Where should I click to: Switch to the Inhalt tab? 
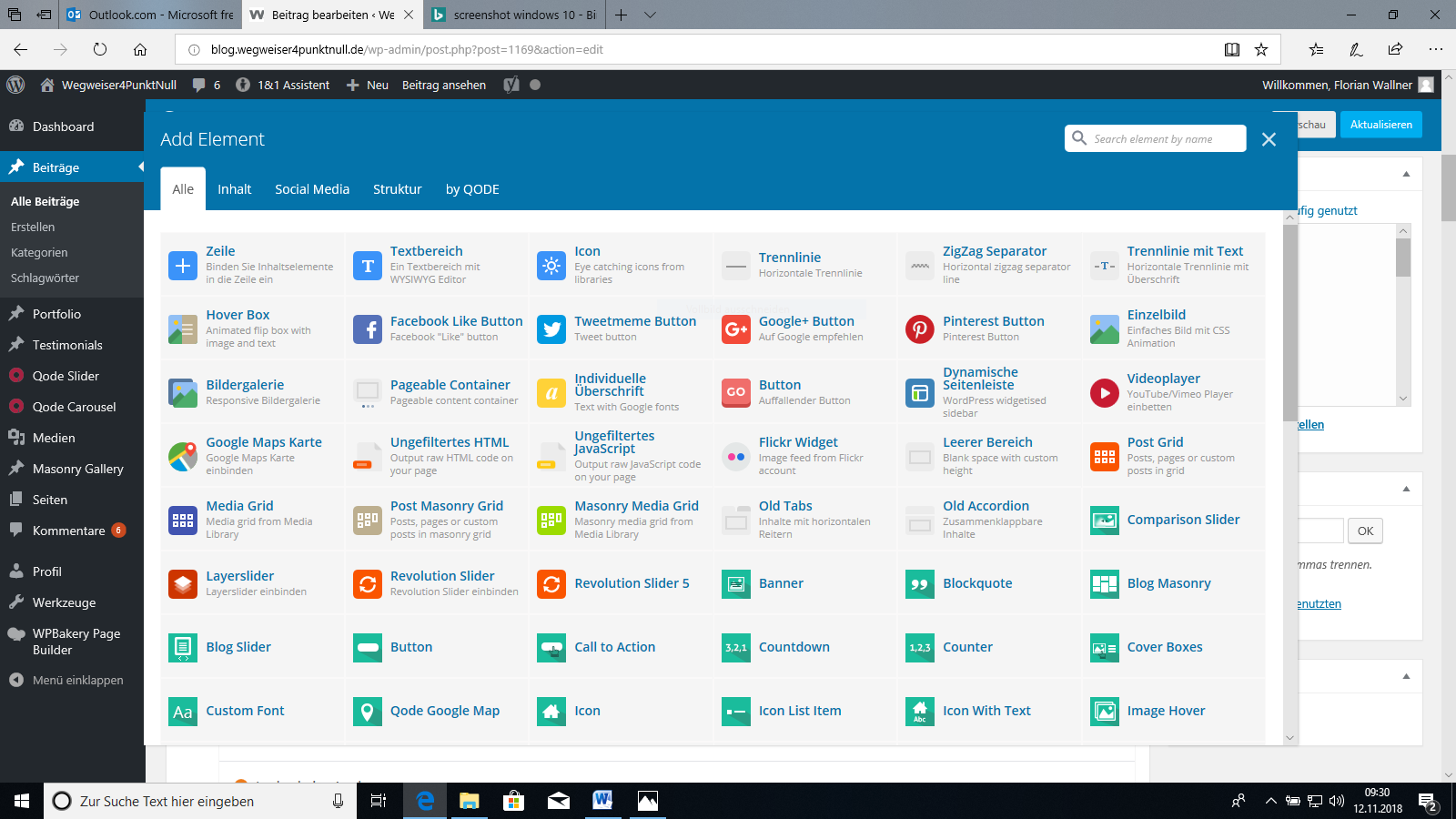click(x=234, y=189)
